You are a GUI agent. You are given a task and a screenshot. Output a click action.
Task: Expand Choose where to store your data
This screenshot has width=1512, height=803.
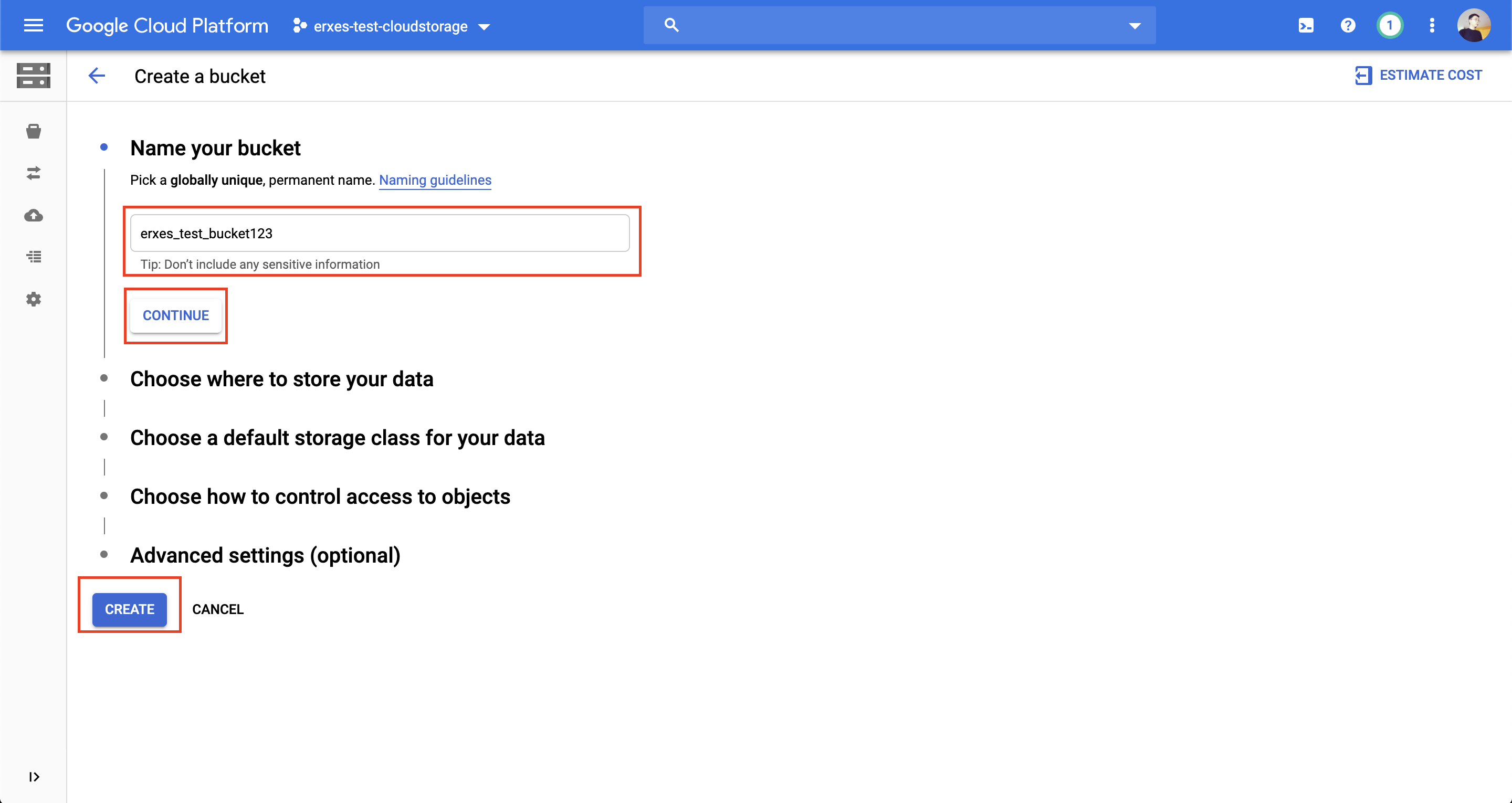coord(282,379)
